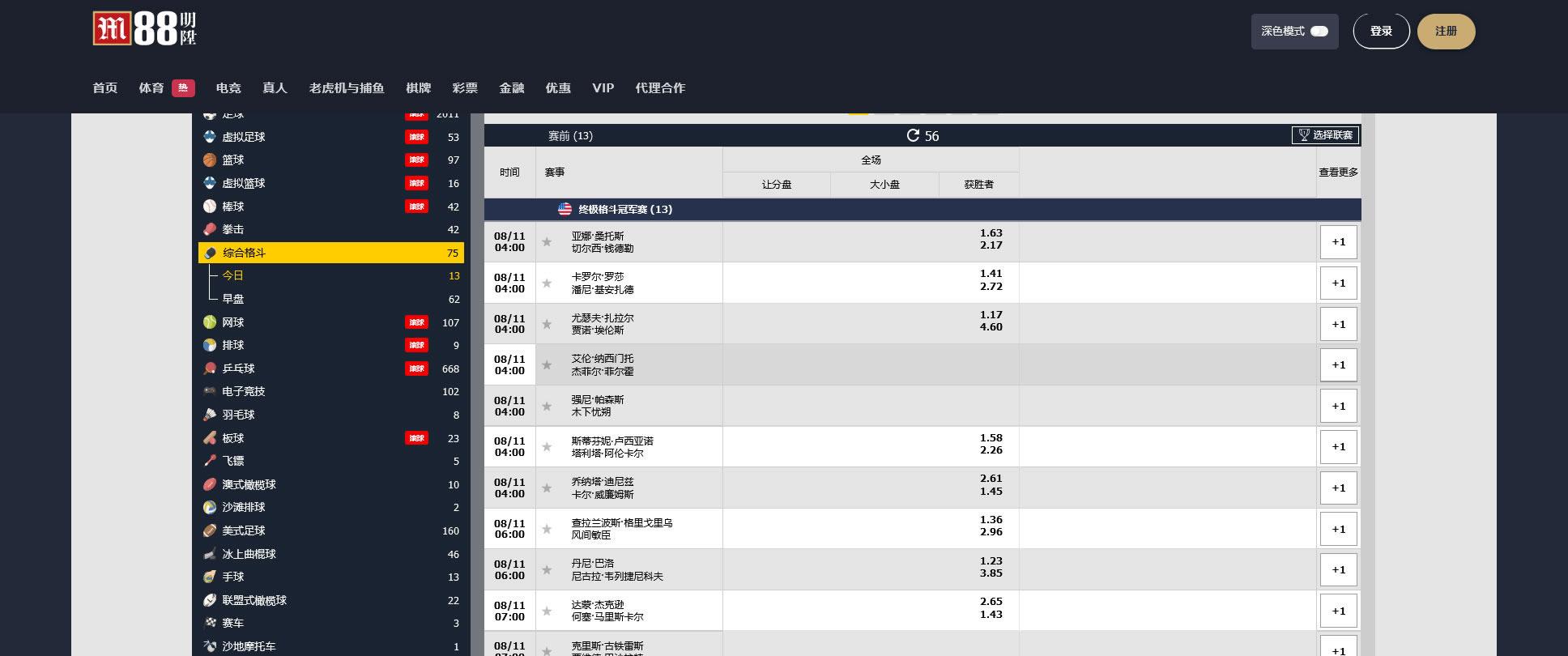This screenshot has width=1568, height=656.
Task: Favorite the 卡罗尔·罗莎 match star
Action: click(x=548, y=283)
